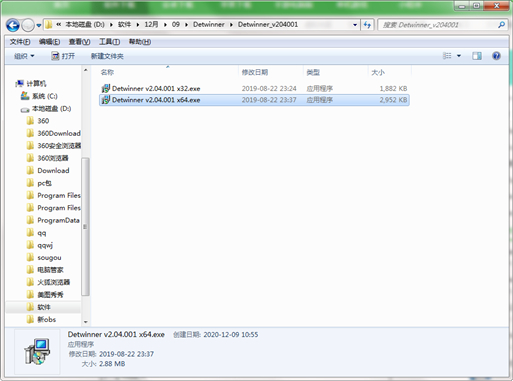This screenshot has height=381, width=513.
Task: Sort by the 修改日期 column header
Action: [x=271, y=72]
